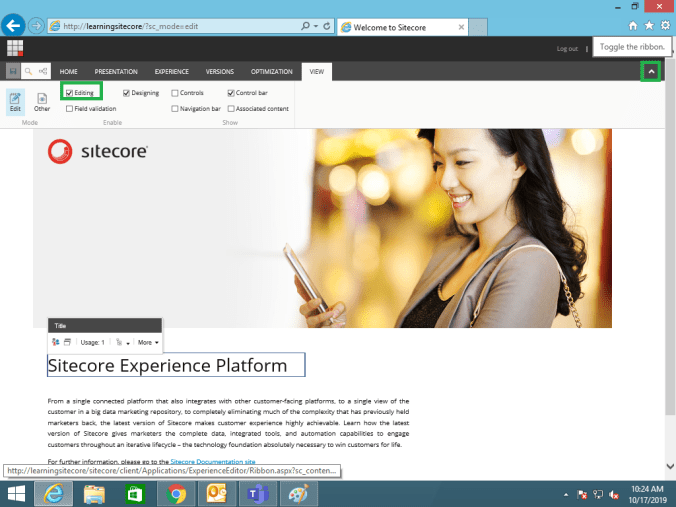Viewport: 676px width, 507px height.
Task: Uncheck the Editing checkbox
Action: tap(69, 93)
